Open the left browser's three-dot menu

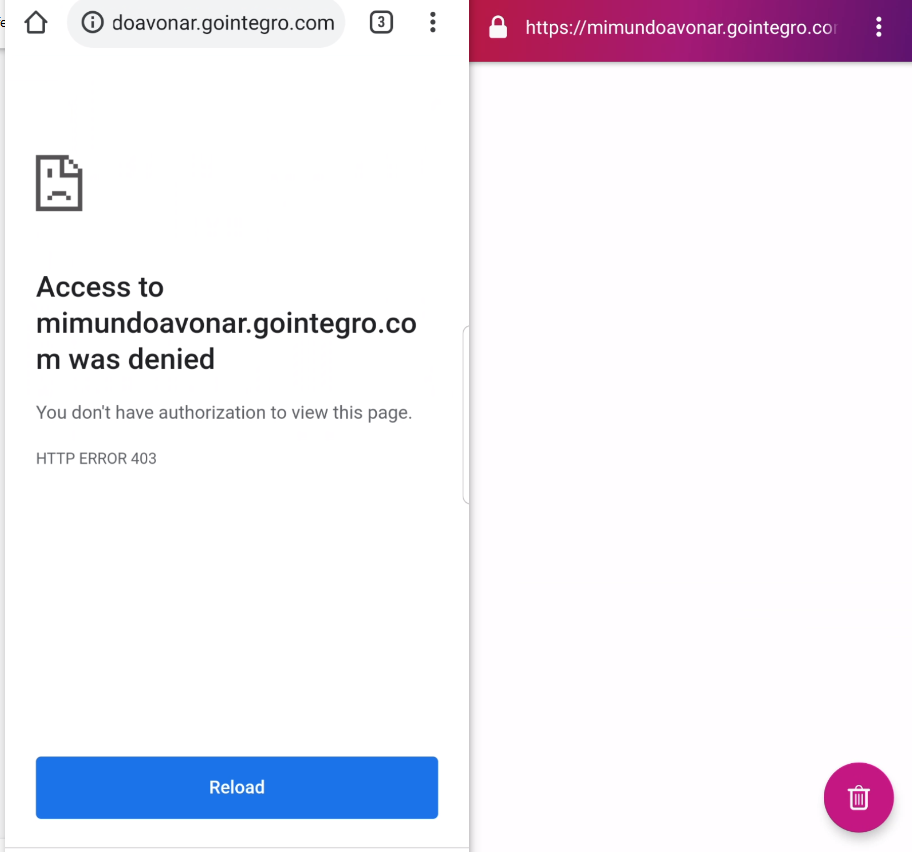[x=433, y=22]
